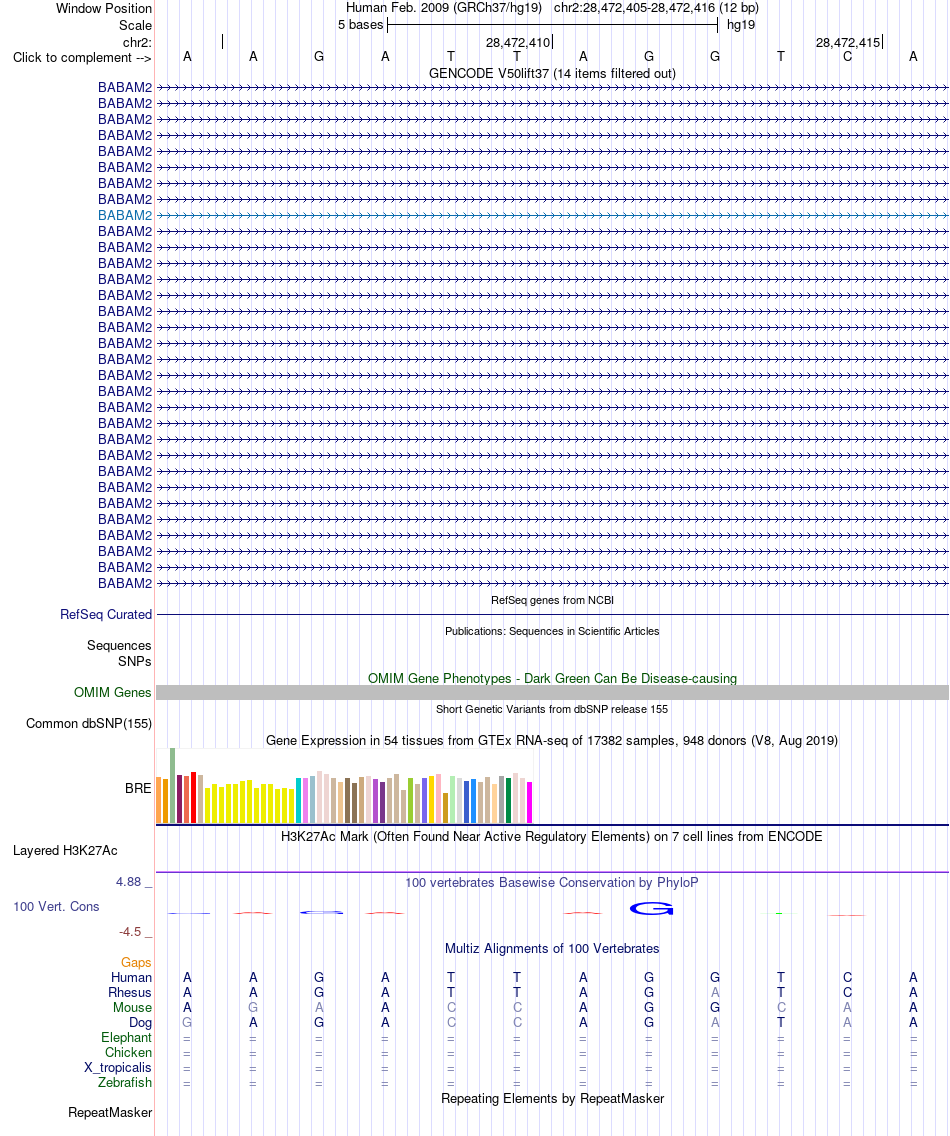Click the only C base in reference sequence row

(847, 57)
